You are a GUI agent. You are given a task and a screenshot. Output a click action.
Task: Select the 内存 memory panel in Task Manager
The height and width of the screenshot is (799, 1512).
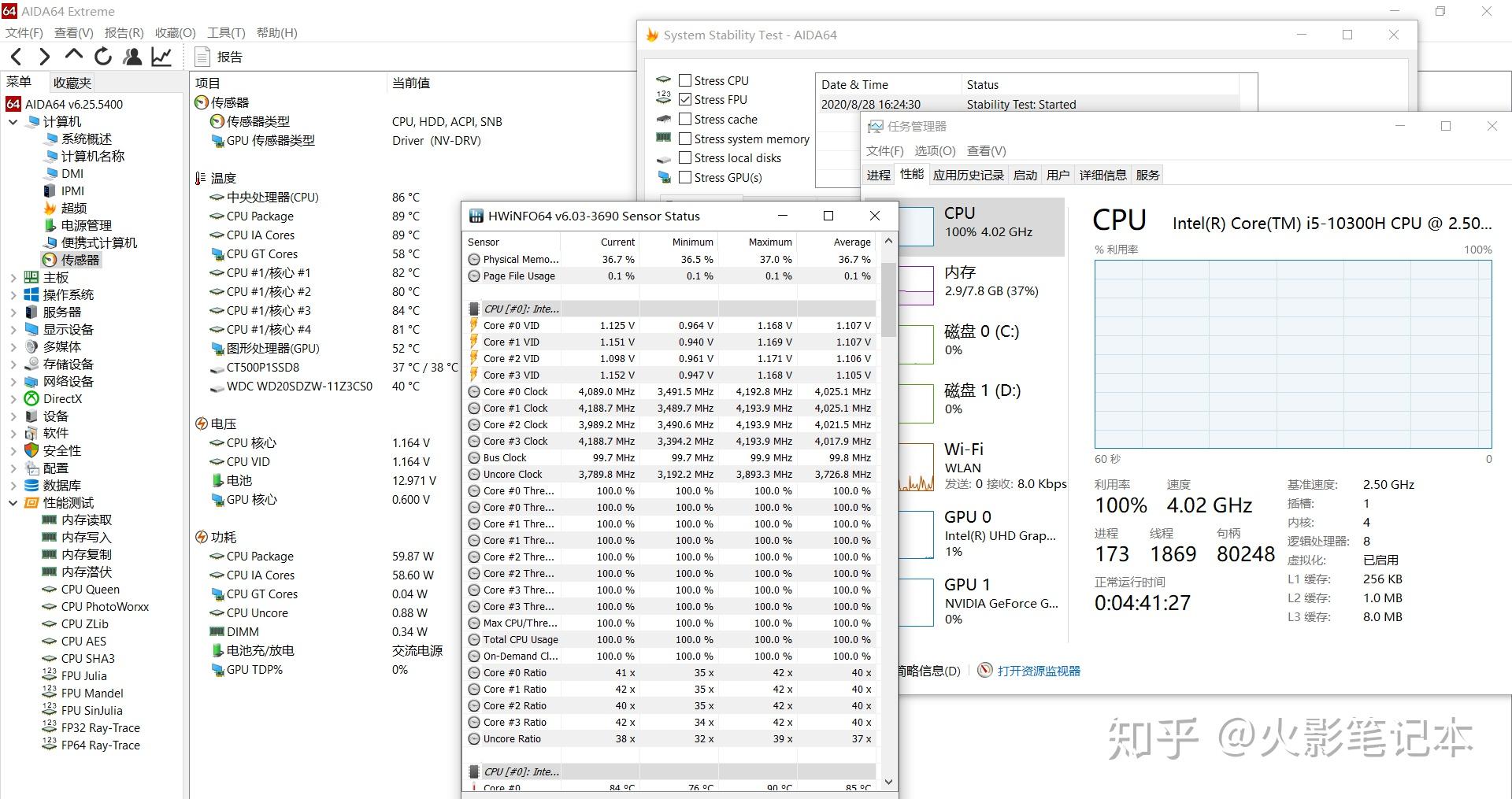tap(981, 285)
